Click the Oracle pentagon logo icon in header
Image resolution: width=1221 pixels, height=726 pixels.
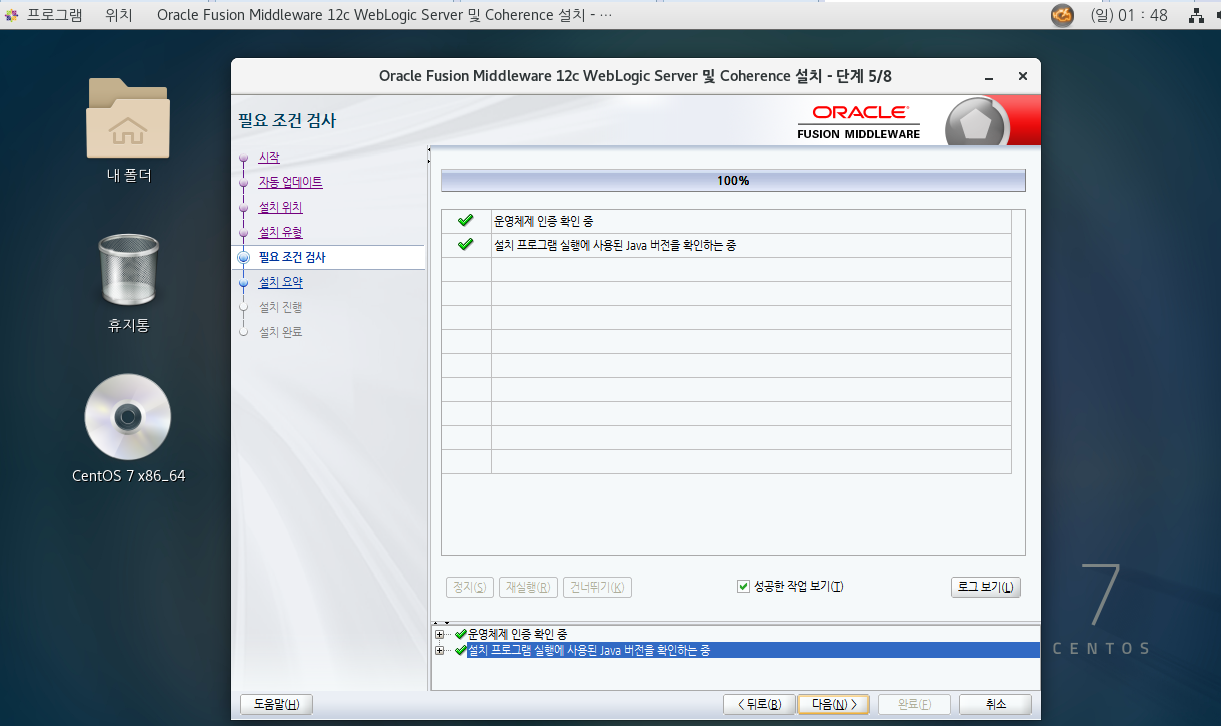click(x=975, y=124)
